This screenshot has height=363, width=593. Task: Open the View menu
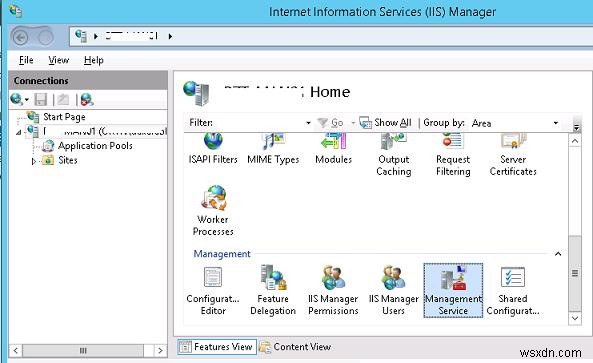(59, 60)
